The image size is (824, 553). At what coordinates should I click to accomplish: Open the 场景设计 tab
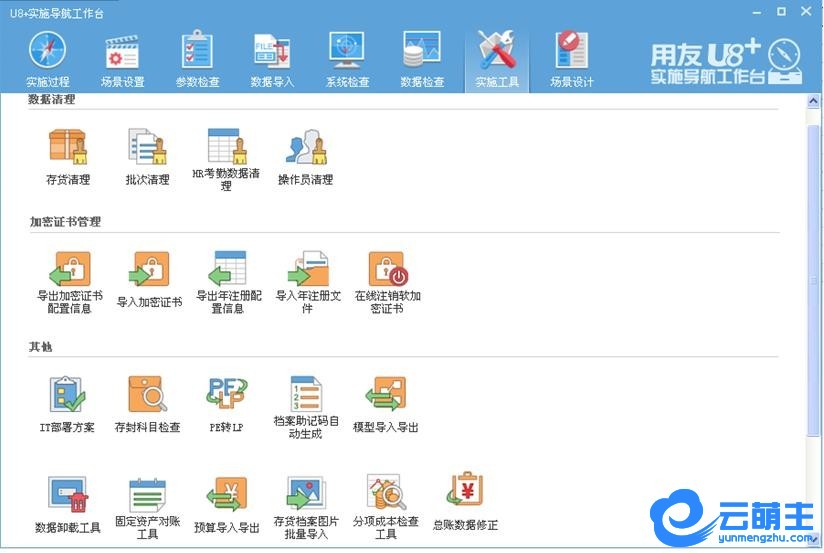[571, 59]
